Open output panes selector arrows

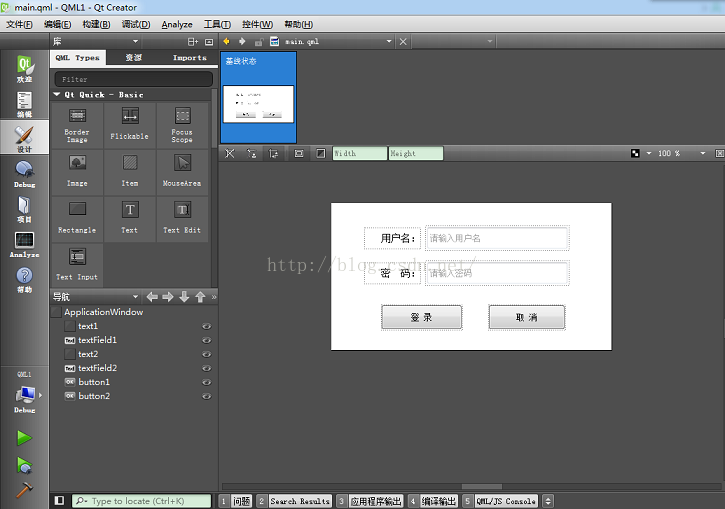(548, 501)
